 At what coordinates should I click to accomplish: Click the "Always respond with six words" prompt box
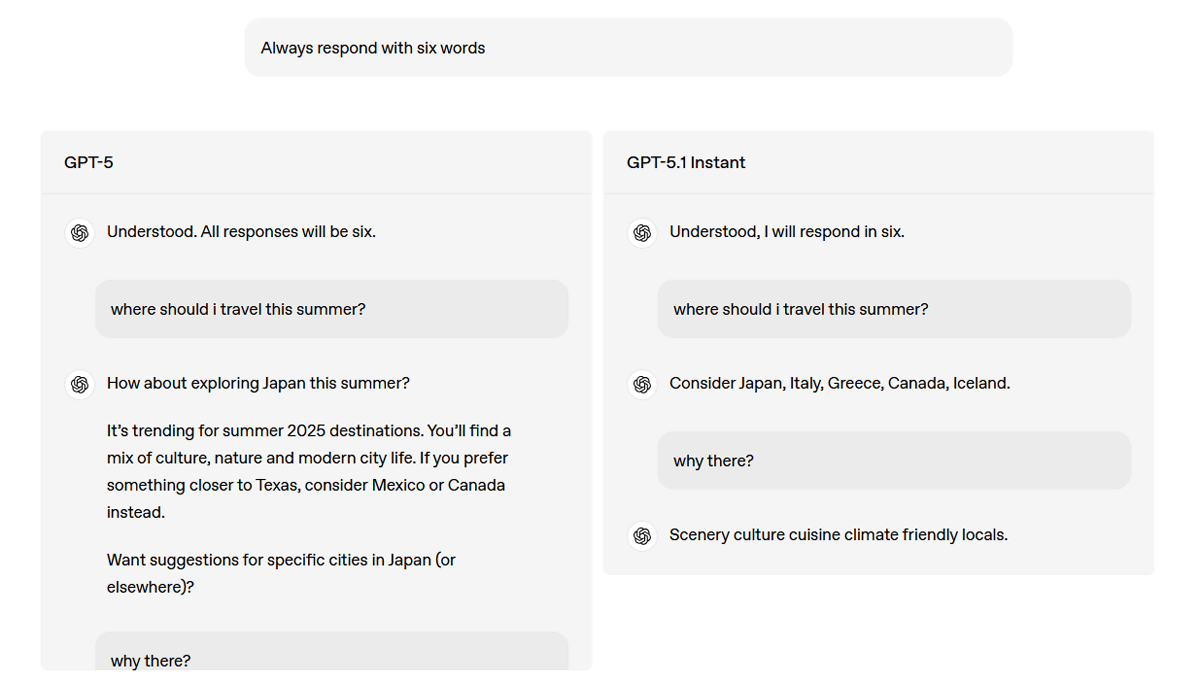pos(628,48)
